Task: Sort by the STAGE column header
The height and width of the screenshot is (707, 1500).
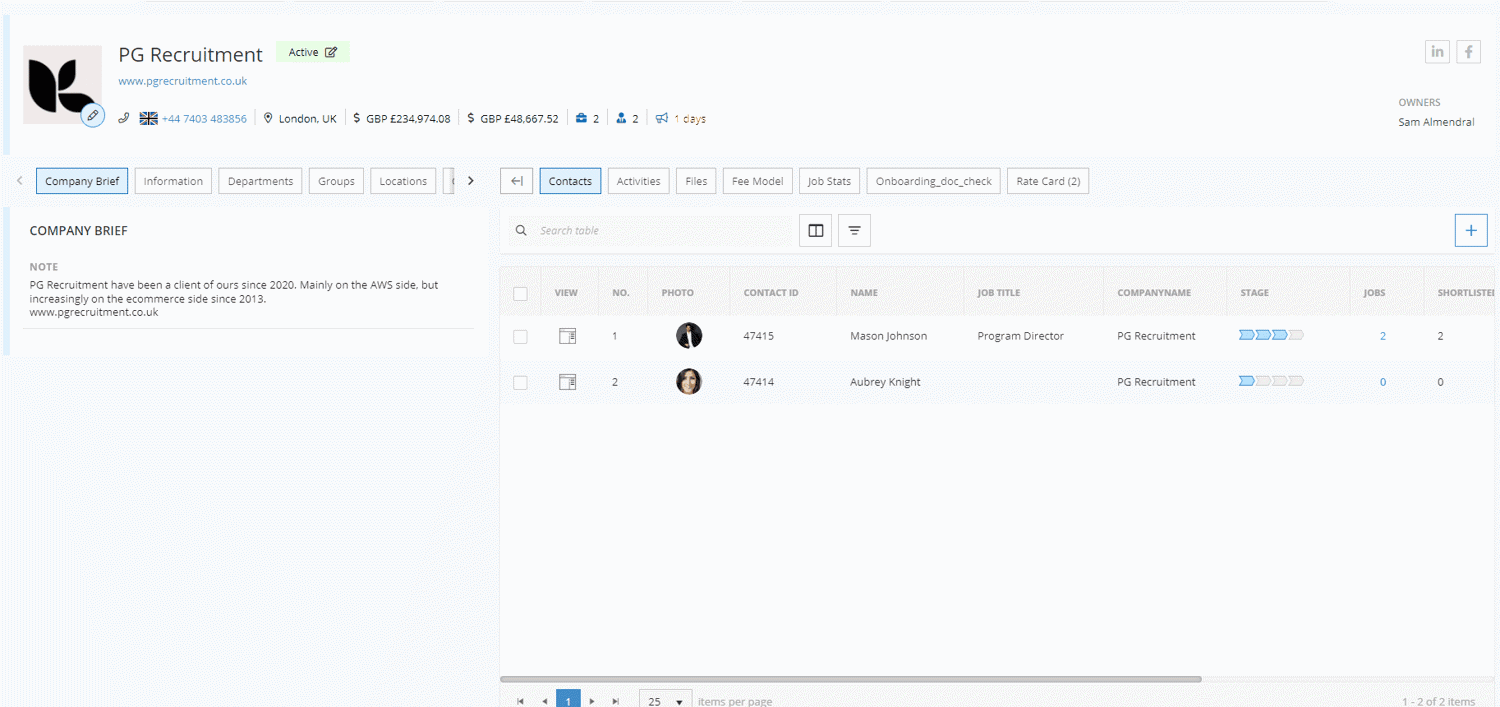Action: tap(1254, 293)
